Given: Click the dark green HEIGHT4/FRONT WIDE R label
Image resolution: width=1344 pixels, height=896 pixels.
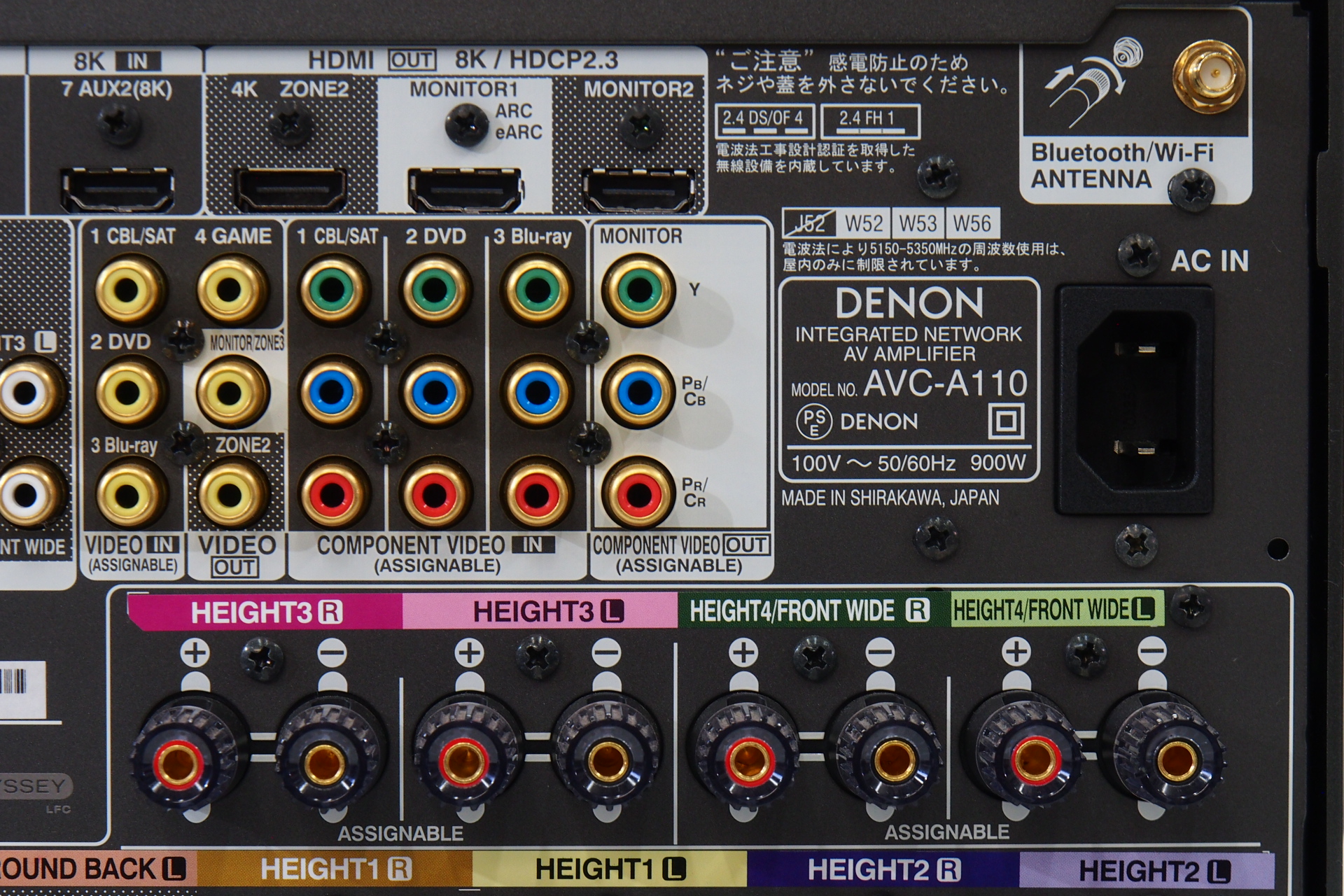Looking at the screenshot, I should point(813,610).
